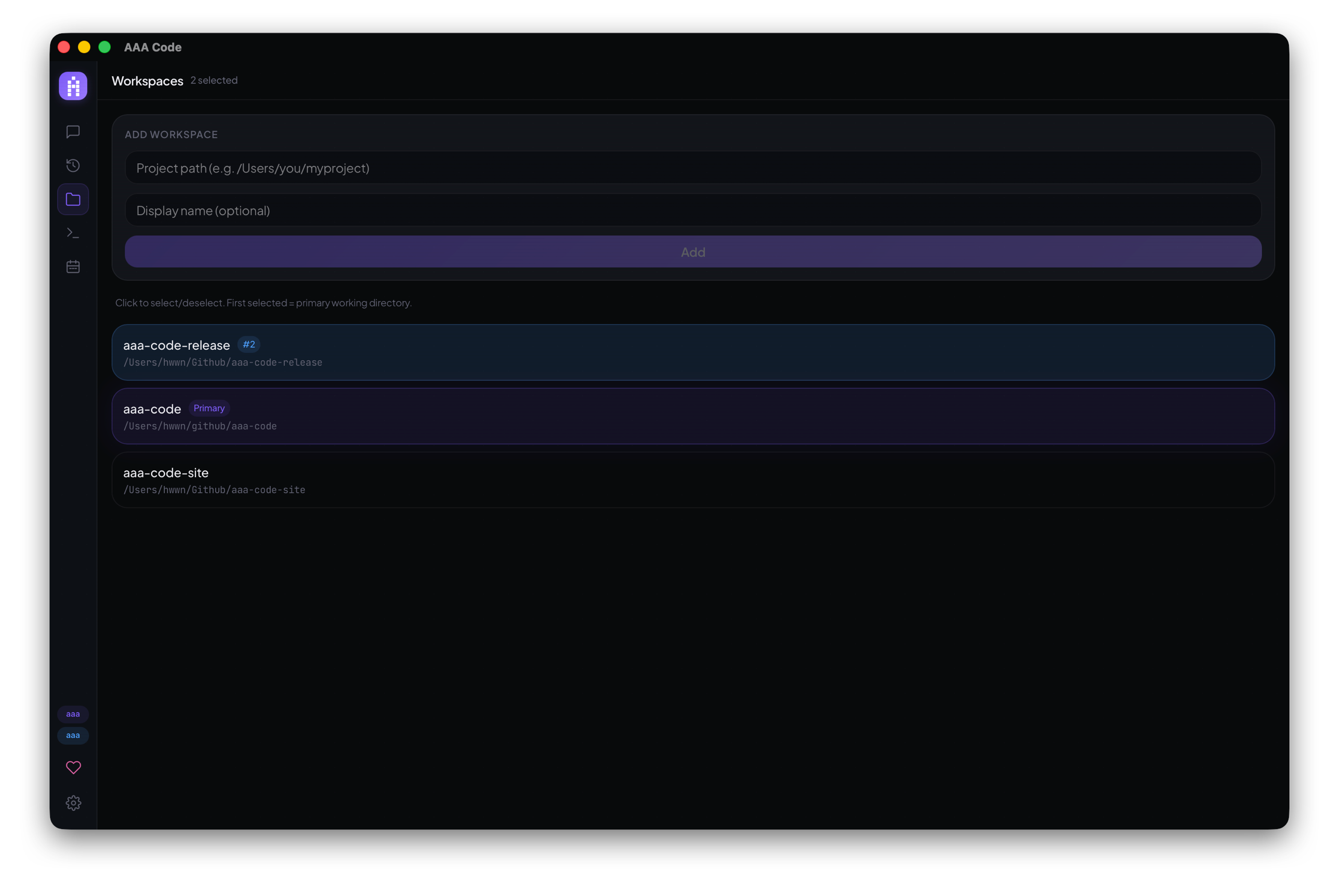
Task: Click the #2 badge on aaa-code-release
Action: pos(249,345)
